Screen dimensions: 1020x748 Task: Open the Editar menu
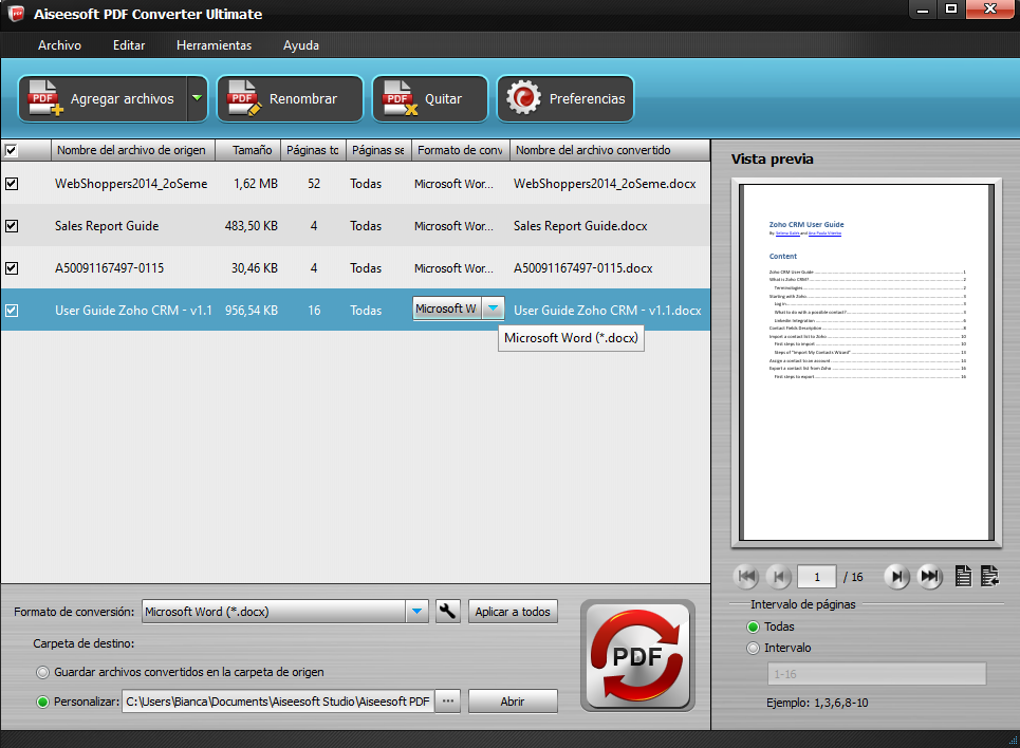click(129, 46)
